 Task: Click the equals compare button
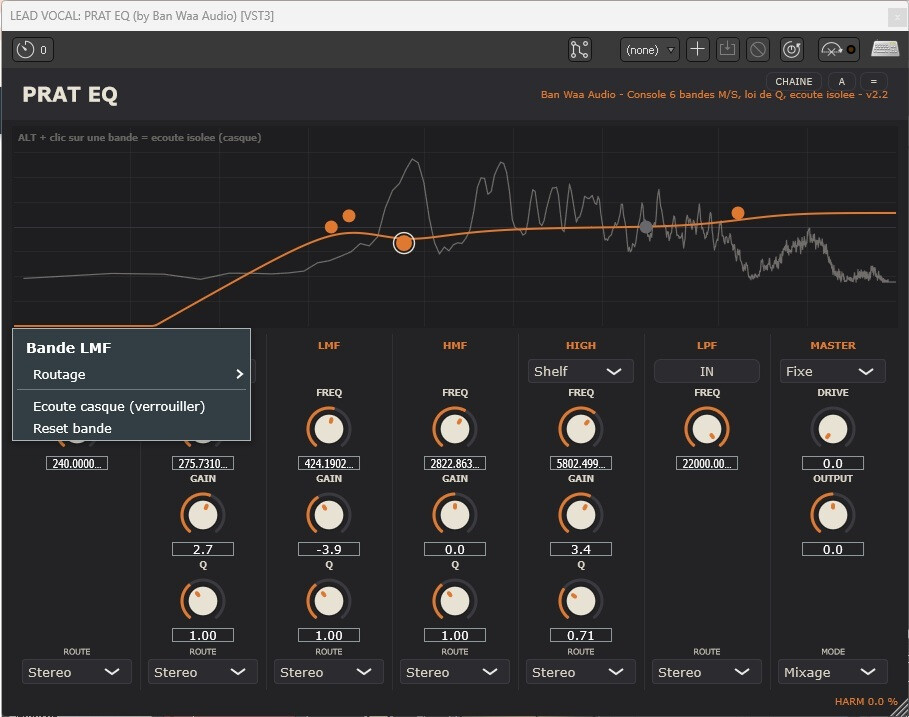pyautogui.click(x=873, y=82)
